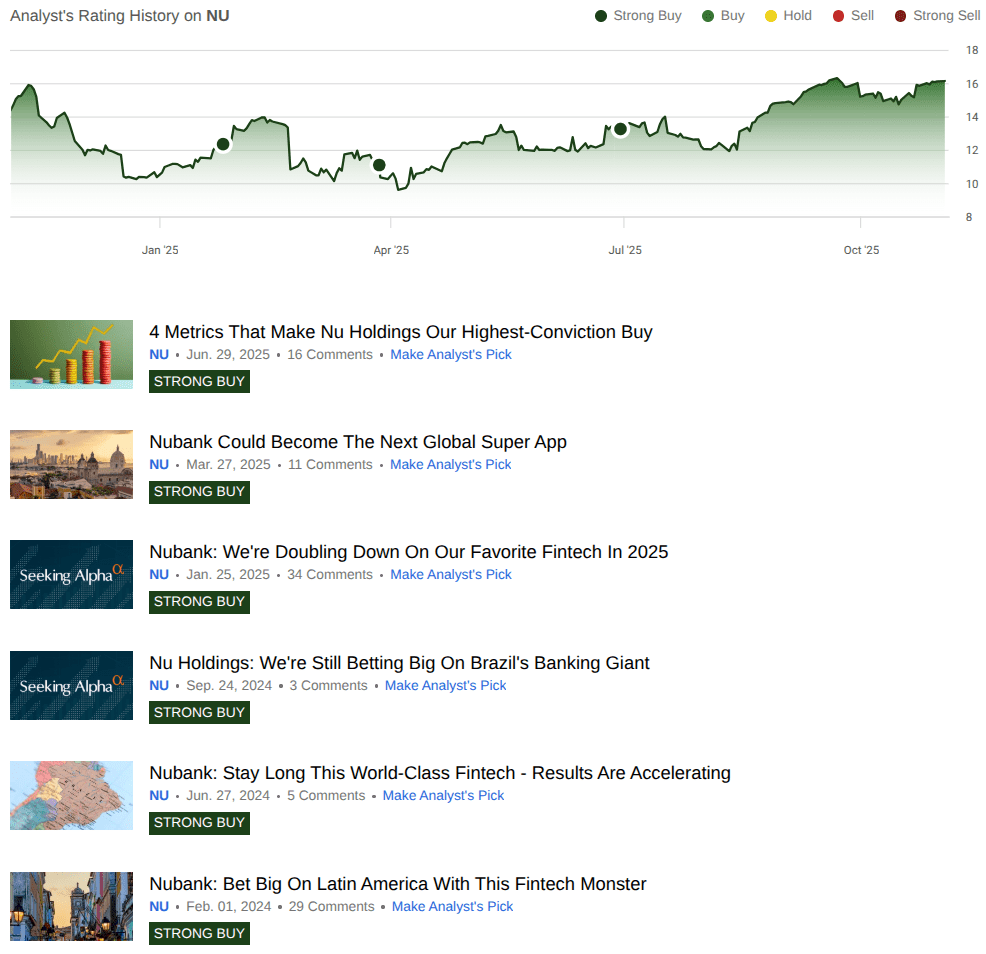Click the NU ticker for the Sep. 24 article
The width and height of the screenshot is (986, 954).
click(x=158, y=685)
